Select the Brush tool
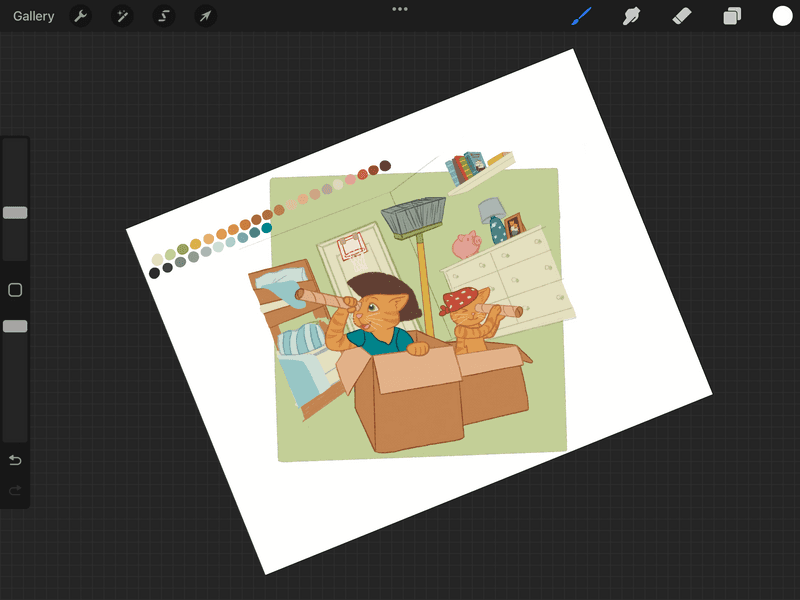This screenshot has height=600, width=800. [x=582, y=16]
